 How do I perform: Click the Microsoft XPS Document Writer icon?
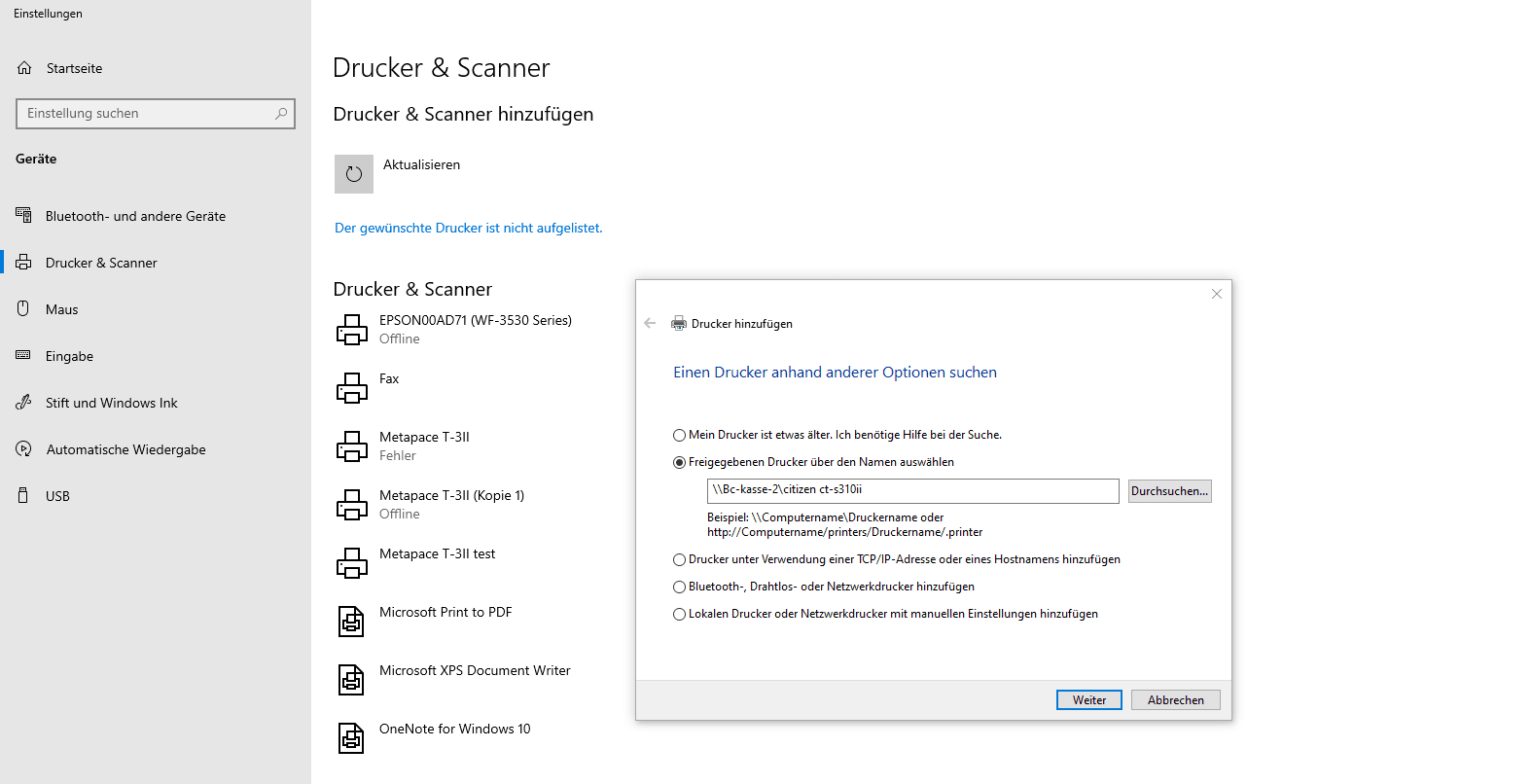(x=351, y=680)
